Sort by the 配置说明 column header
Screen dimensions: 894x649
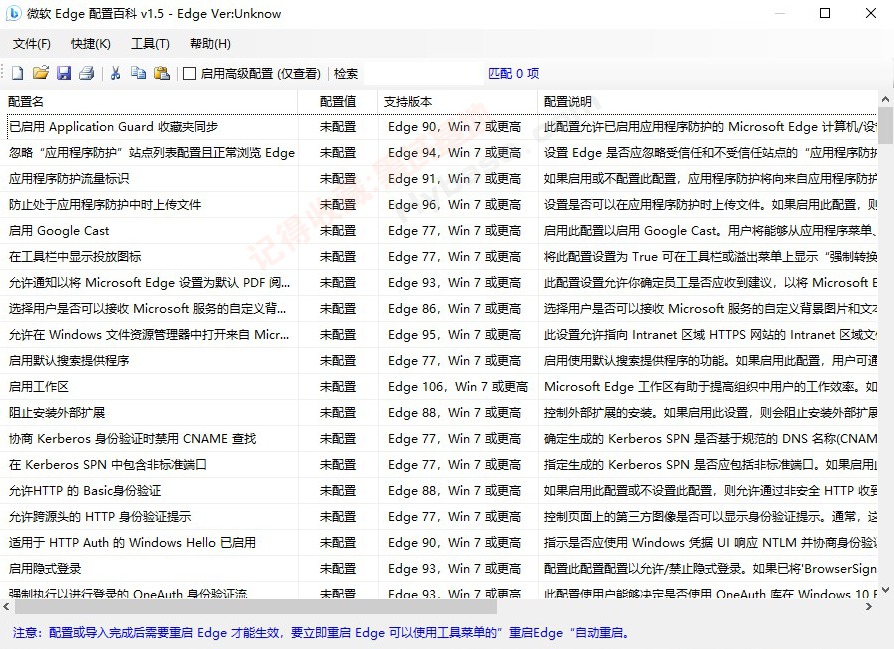pyautogui.click(x=707, y=102)
